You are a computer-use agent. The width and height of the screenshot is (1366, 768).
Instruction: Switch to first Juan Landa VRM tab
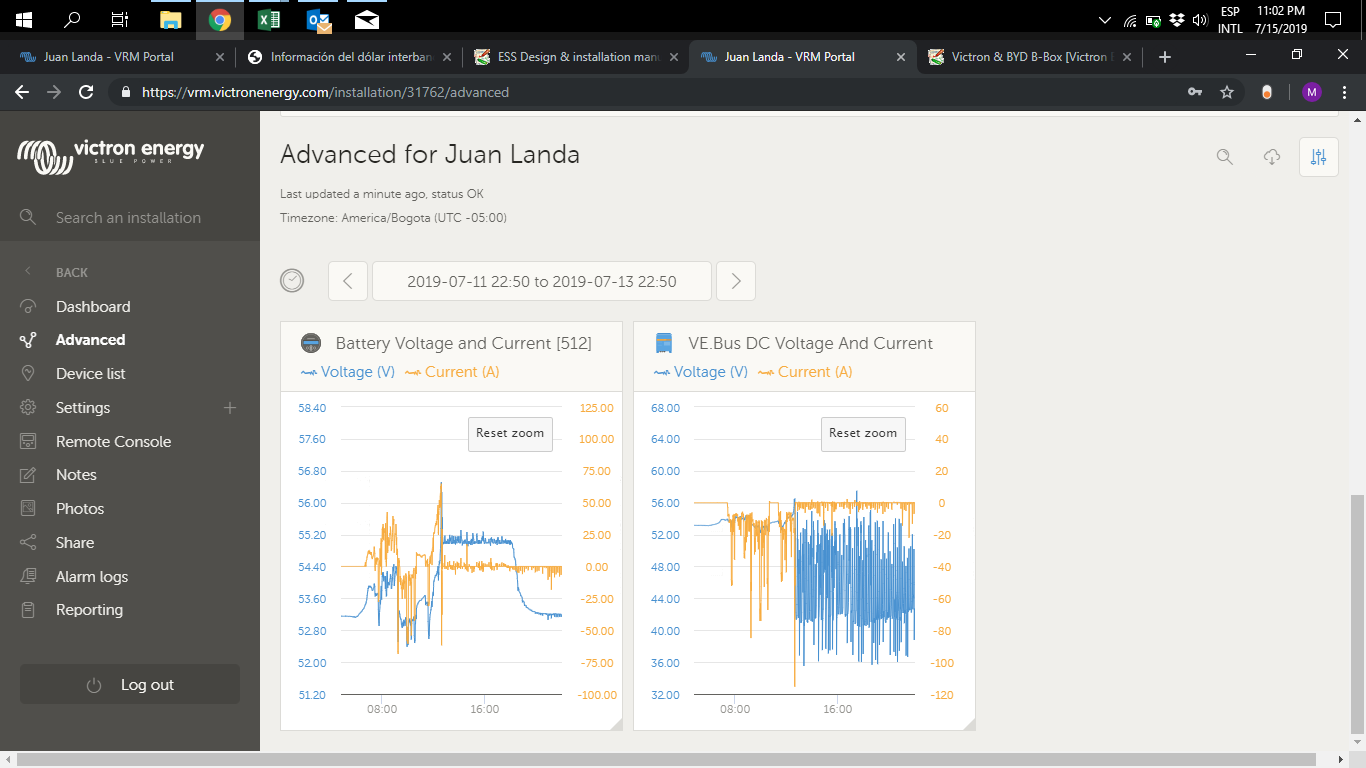click(123, 57)
